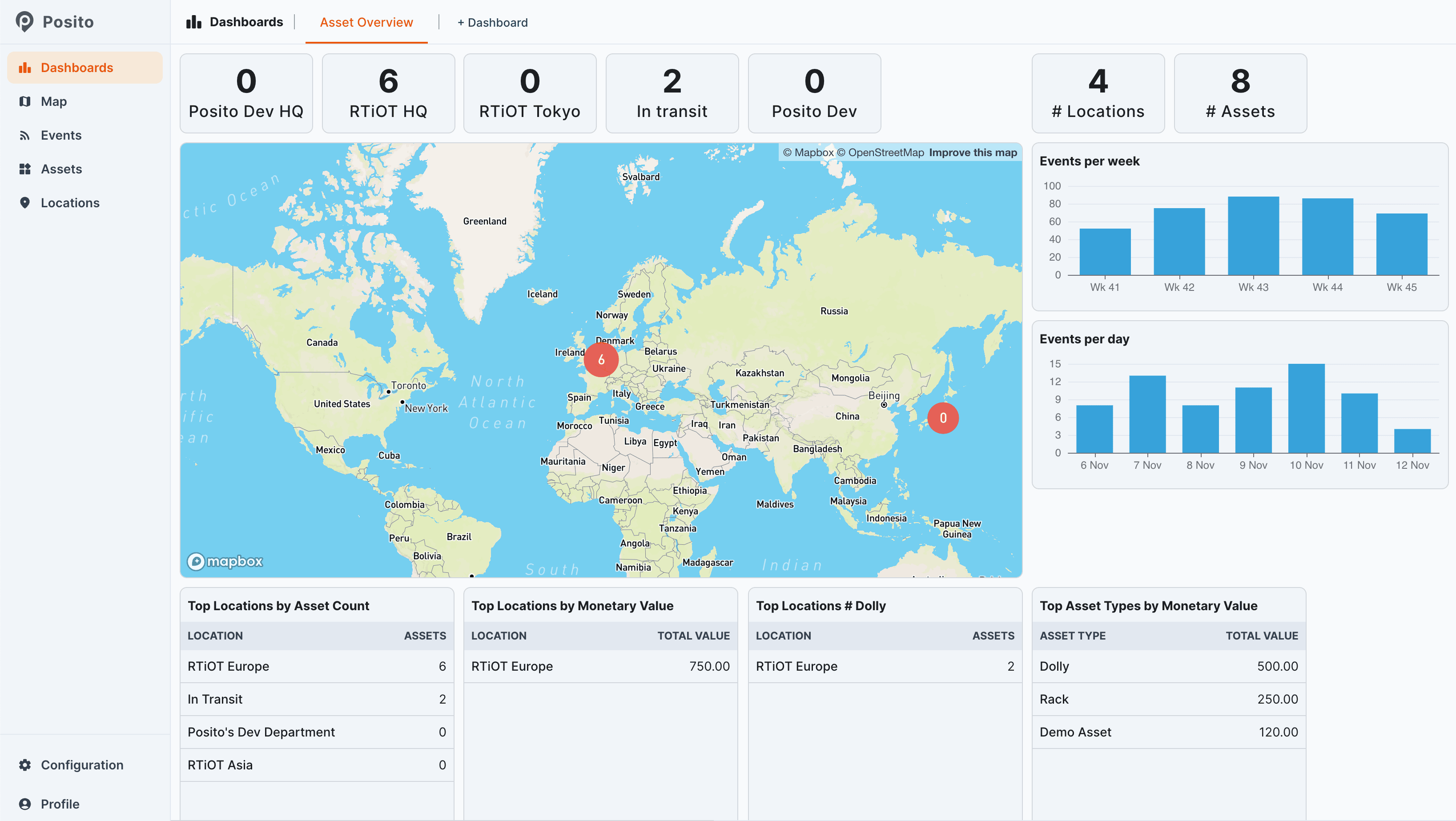
Task: Click the Mapbox logo on the map
Action: pyautogui.click(x=225, y=561)
